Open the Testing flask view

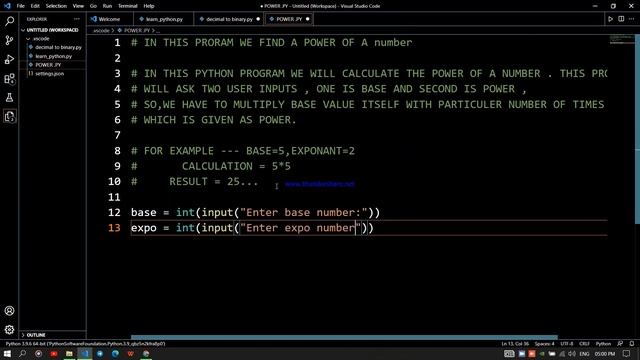coord(9,98)
